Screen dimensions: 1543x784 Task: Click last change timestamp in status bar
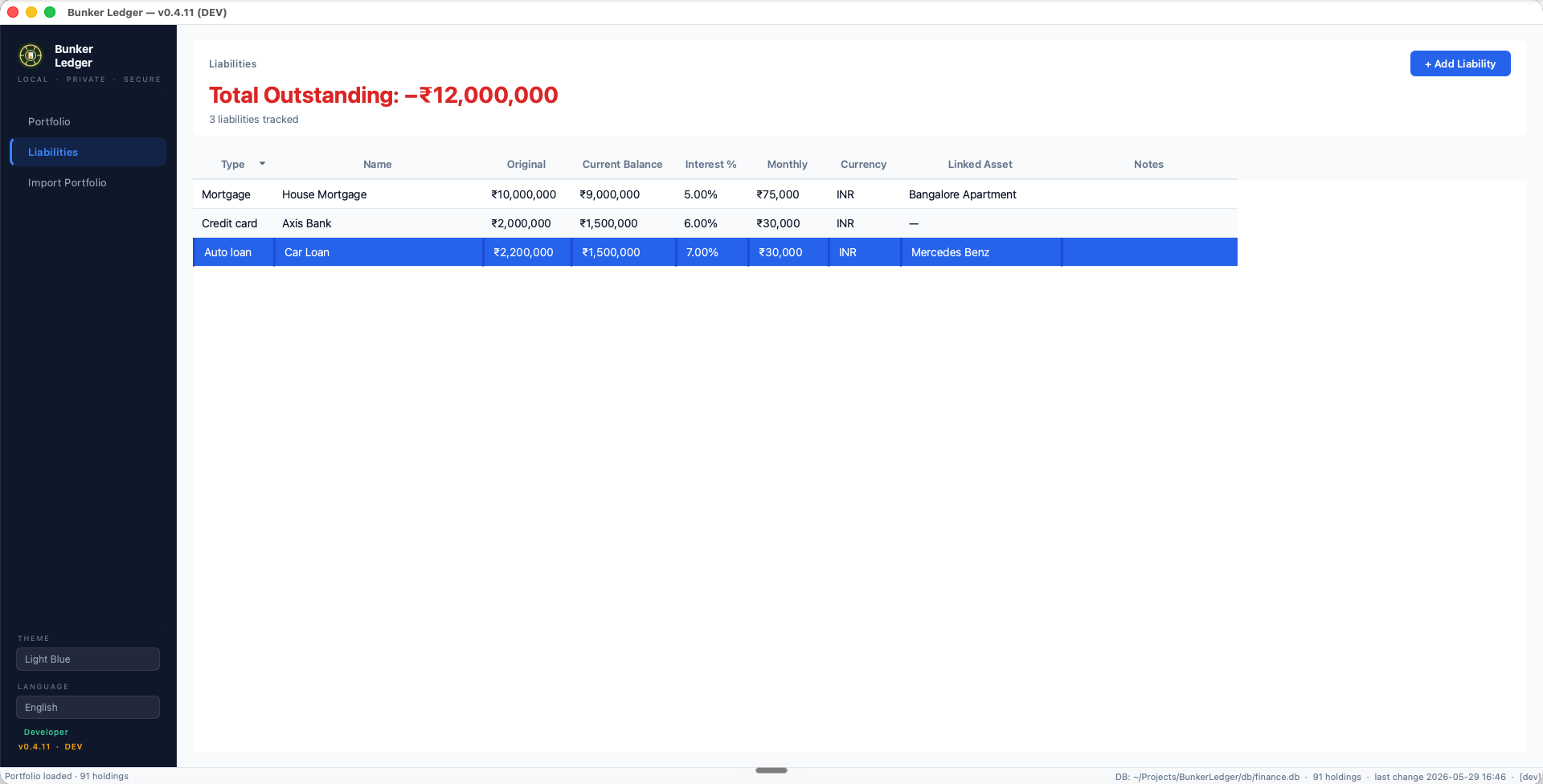click(x=1440, y=777)
